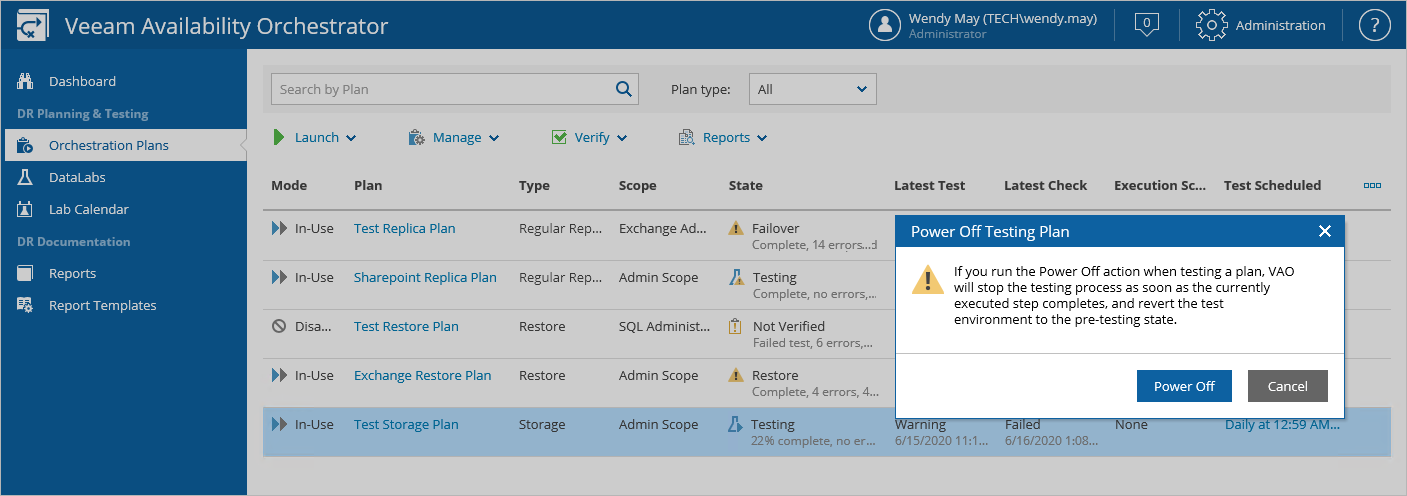The height and width of the screenshot is (496, 1407).
Task: Open the notifications counter icon
Action: pyautogui.click(x=1147, y=25)
